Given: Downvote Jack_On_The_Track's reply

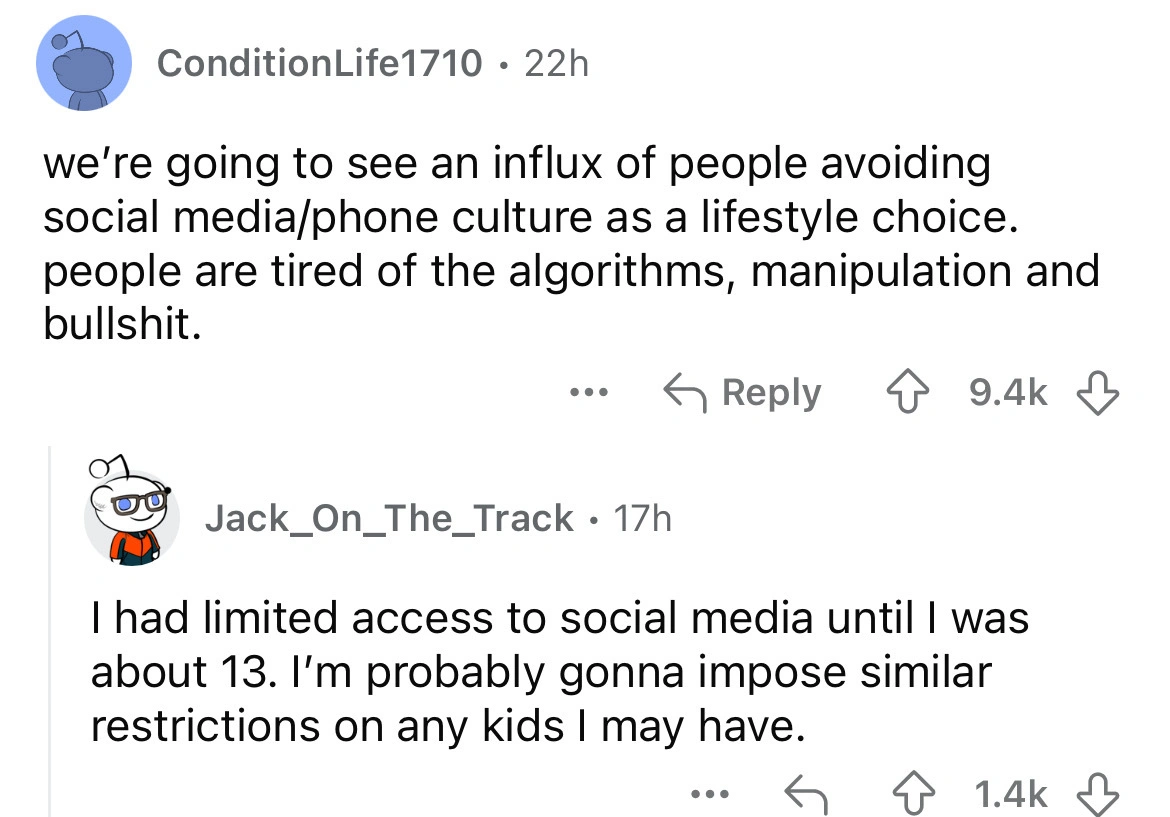Looking at the screenshot, I should tap(1098, 794).
